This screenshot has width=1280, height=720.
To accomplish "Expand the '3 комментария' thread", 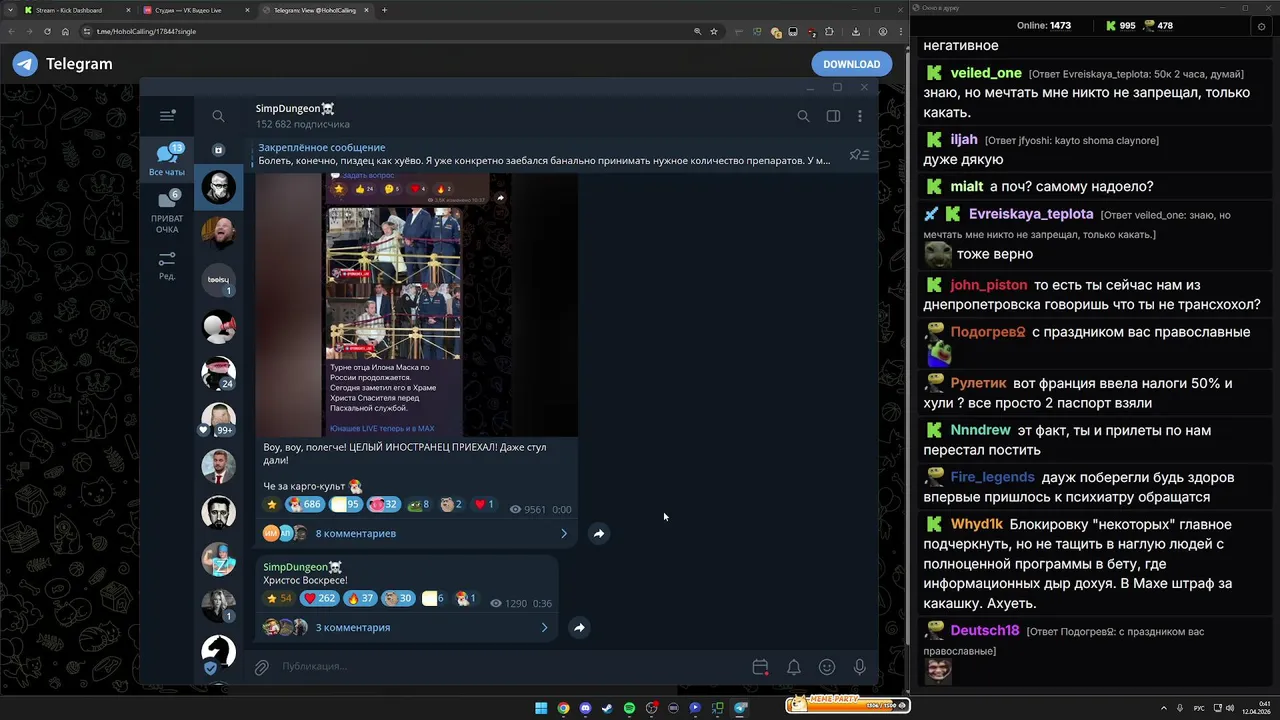I will click(x=406, y=627).
